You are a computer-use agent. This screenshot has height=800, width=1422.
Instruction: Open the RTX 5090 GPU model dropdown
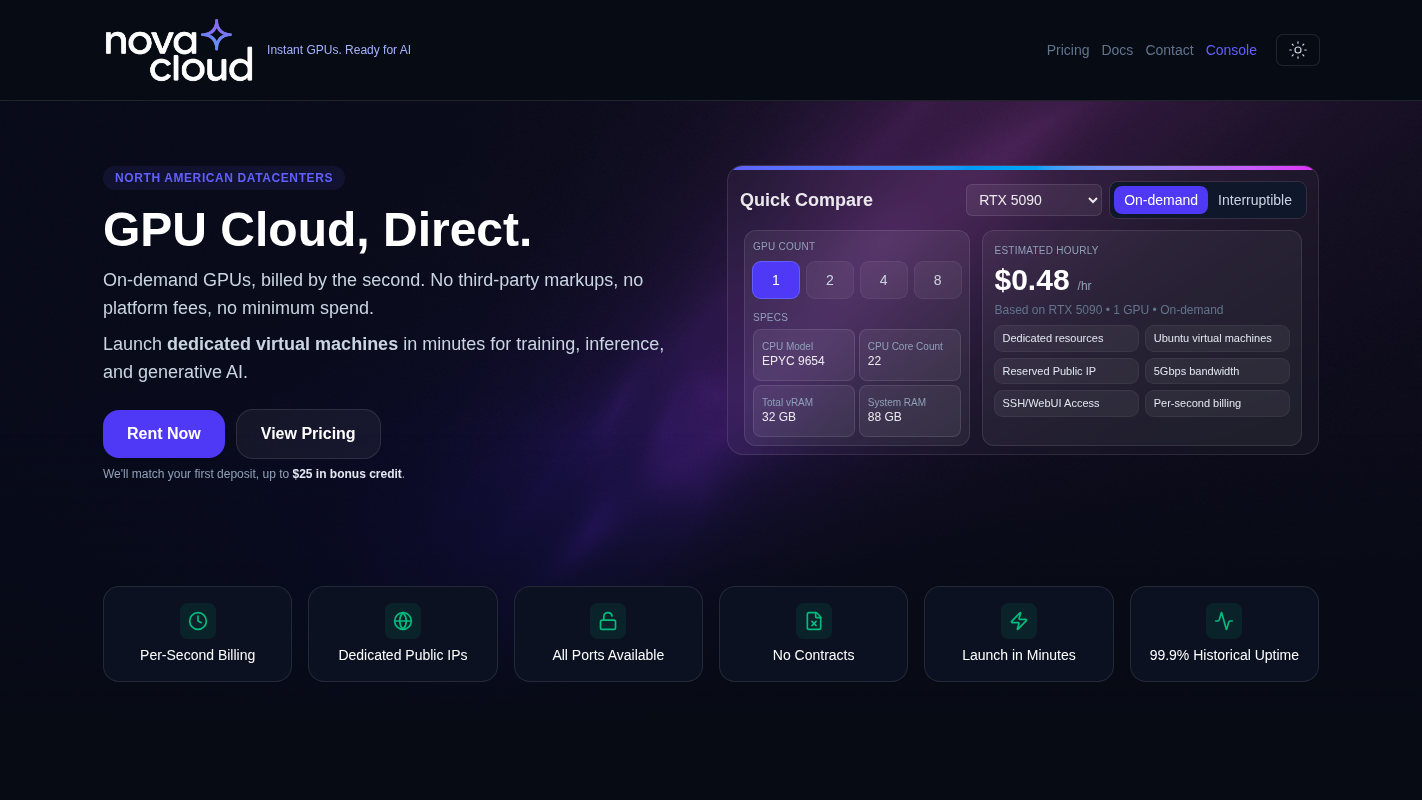[1034, 200]
